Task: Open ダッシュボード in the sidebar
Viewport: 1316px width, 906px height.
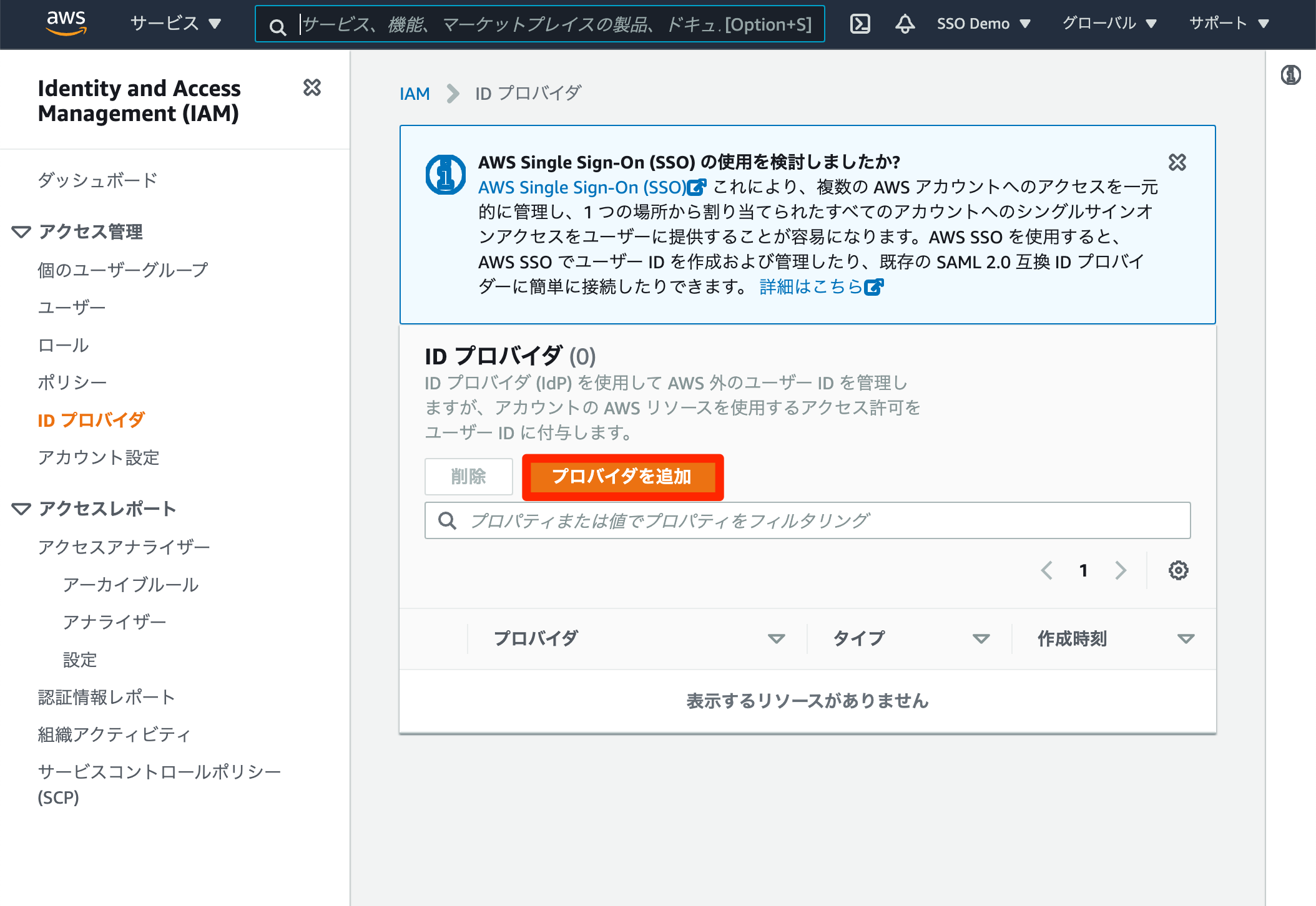Action: 97,180
